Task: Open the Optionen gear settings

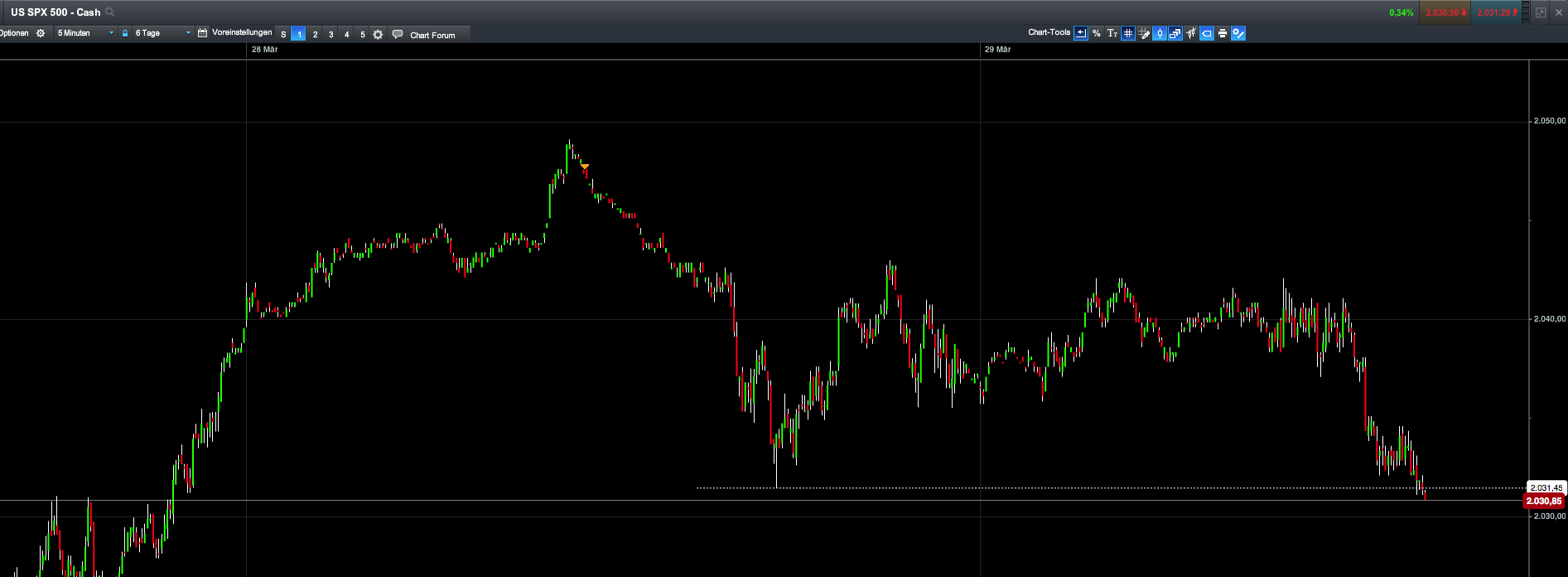Action: coord(41,33)
